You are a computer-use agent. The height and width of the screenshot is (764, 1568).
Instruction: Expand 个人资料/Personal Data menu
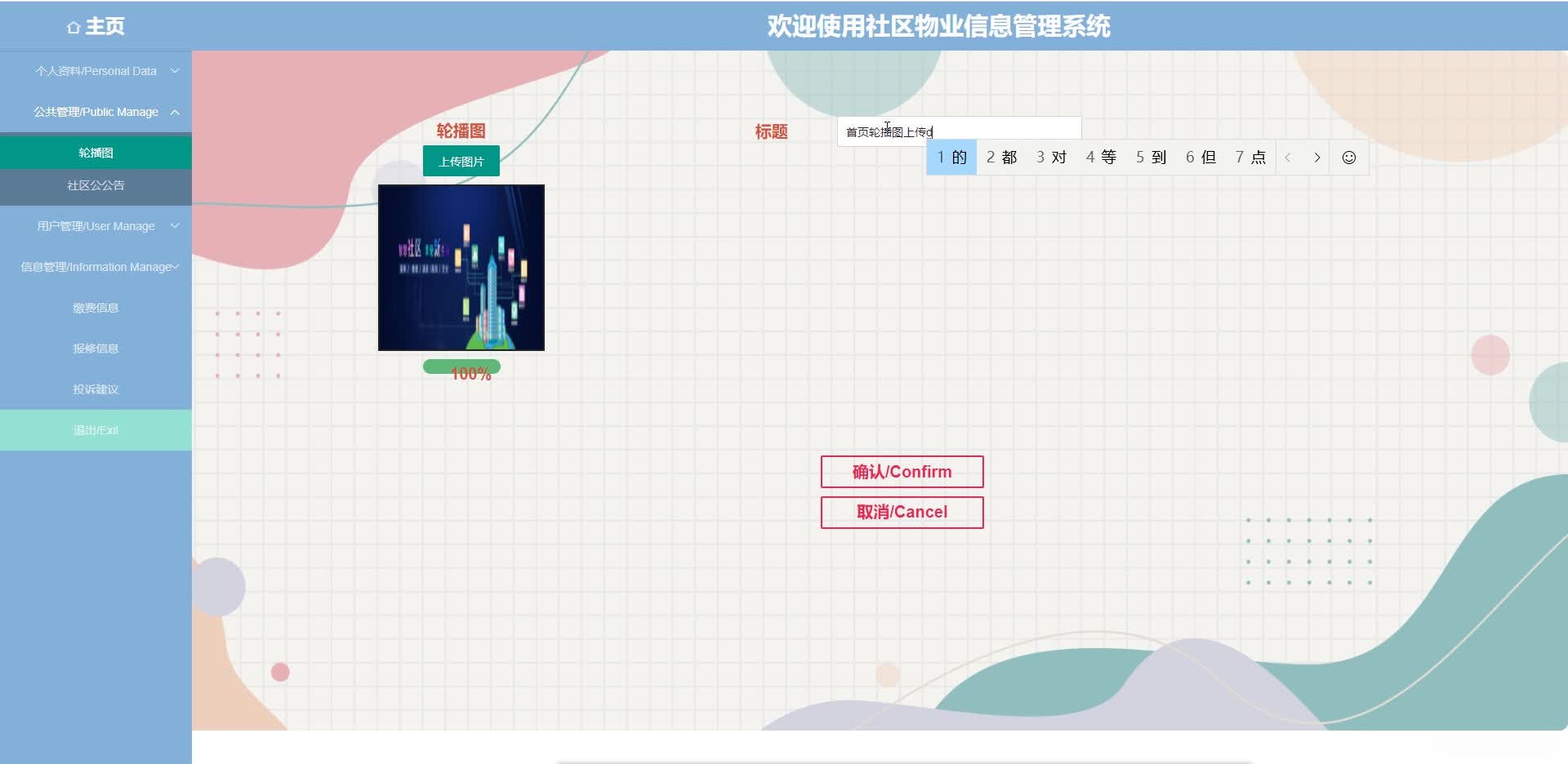pos(96,71)
